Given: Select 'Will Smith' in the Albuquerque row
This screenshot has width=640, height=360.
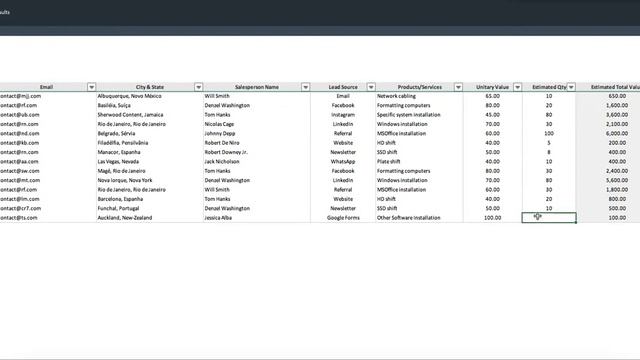Looking at the screenshot, I should tap(257, 96).
